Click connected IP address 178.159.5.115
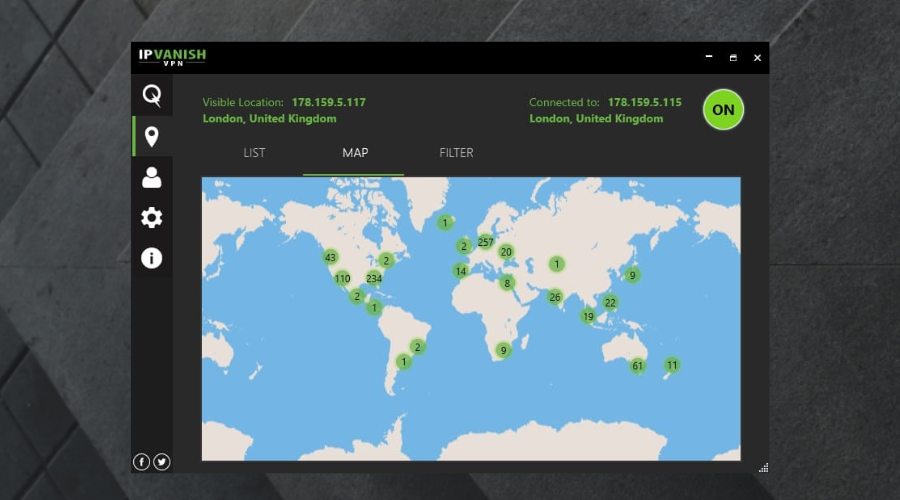 click(x=645, y=102)
